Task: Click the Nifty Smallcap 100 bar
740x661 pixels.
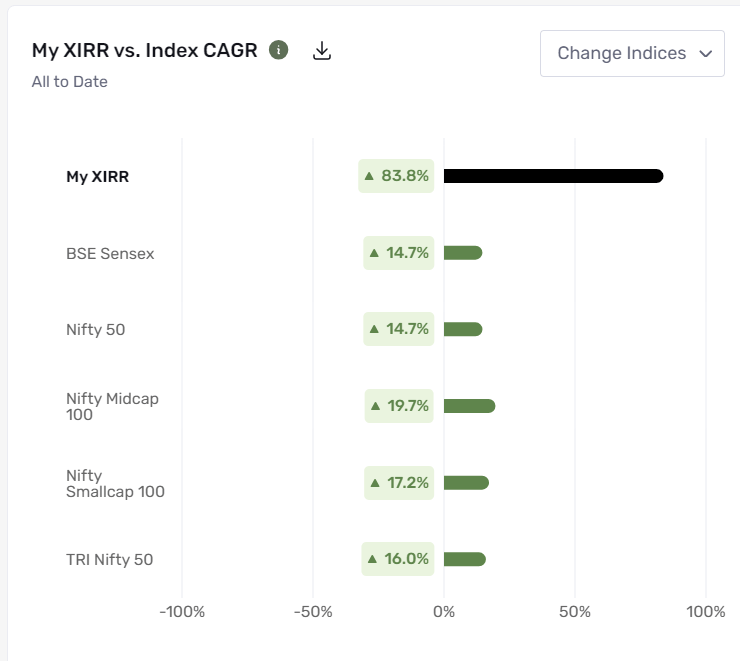Action: [x=466, y=483]
